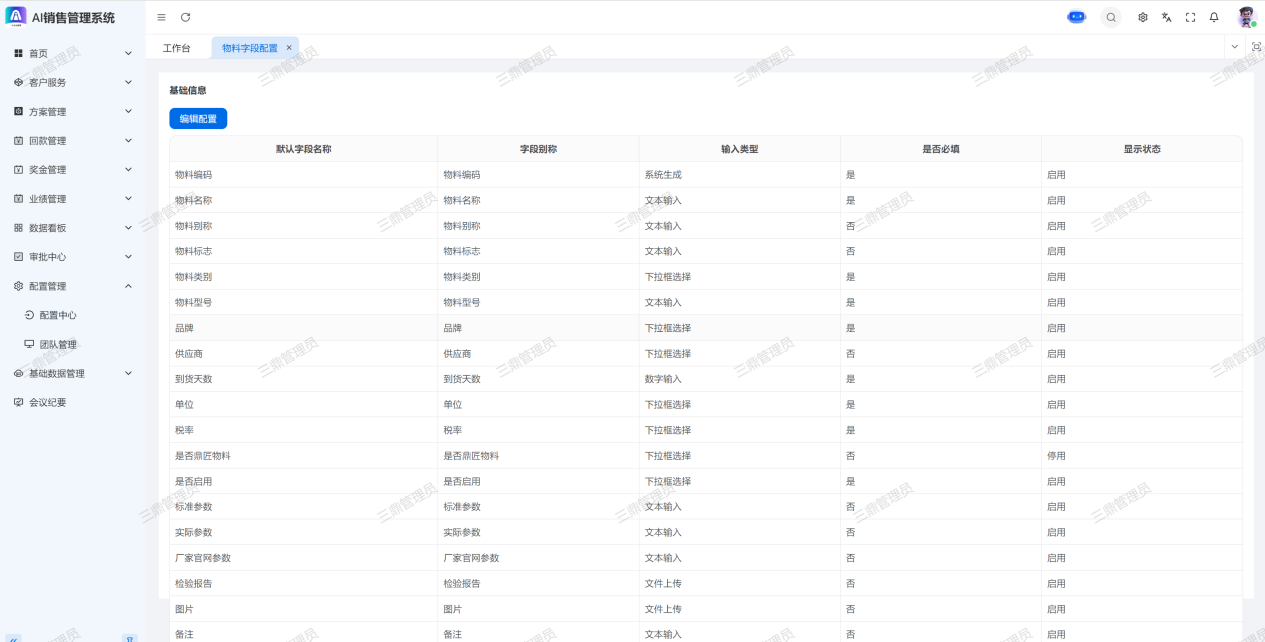Click the 编辑配置 button
The image size is (1265, 642).
click(198, 119)
